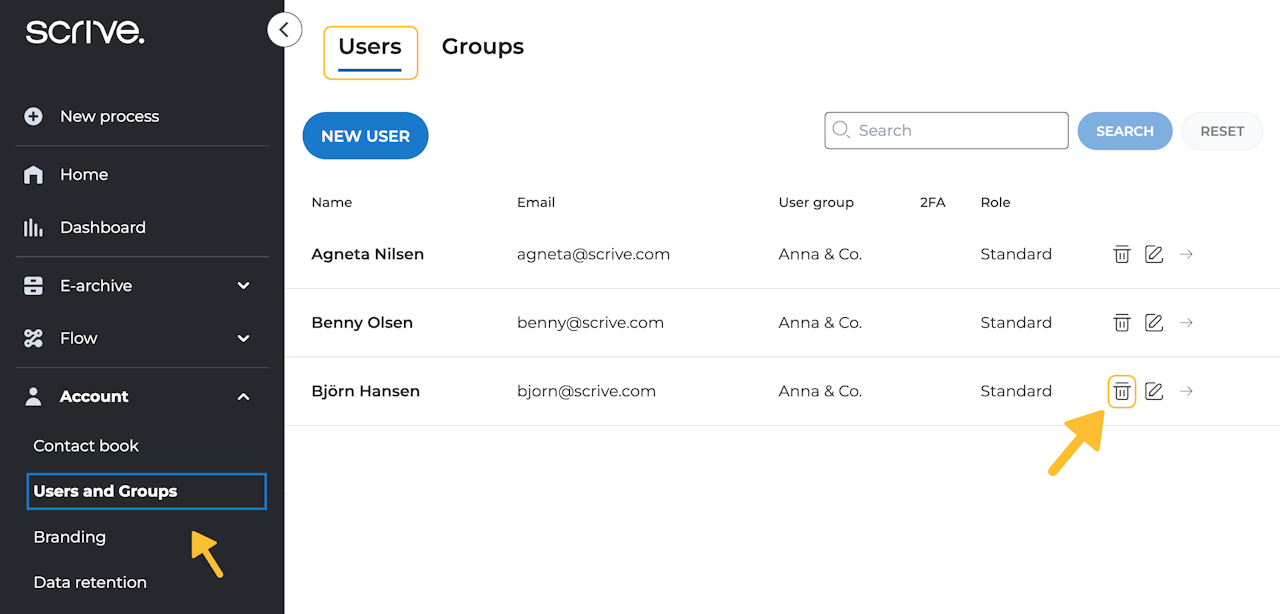Viewport: 1280px width, 614px height.
Task: Delete user Agneta Nilsen with trash icon
Action: pyautogui.click(x=1122, y=254)
